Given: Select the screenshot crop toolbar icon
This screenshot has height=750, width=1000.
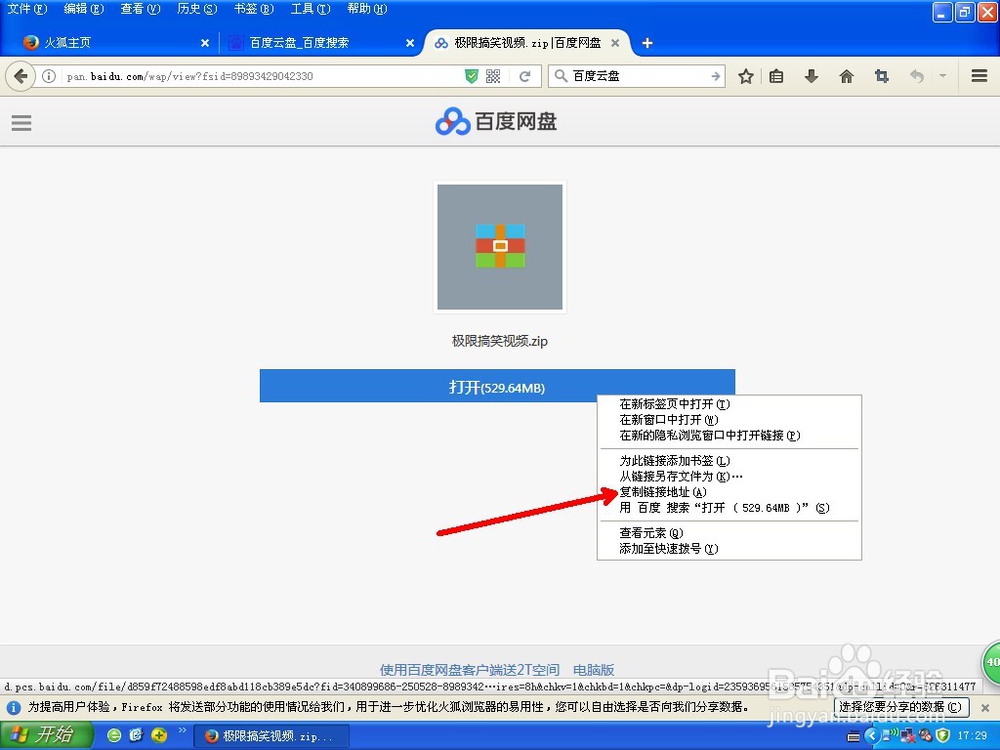Looking at the screenshot, I should (x=881, y=75).
